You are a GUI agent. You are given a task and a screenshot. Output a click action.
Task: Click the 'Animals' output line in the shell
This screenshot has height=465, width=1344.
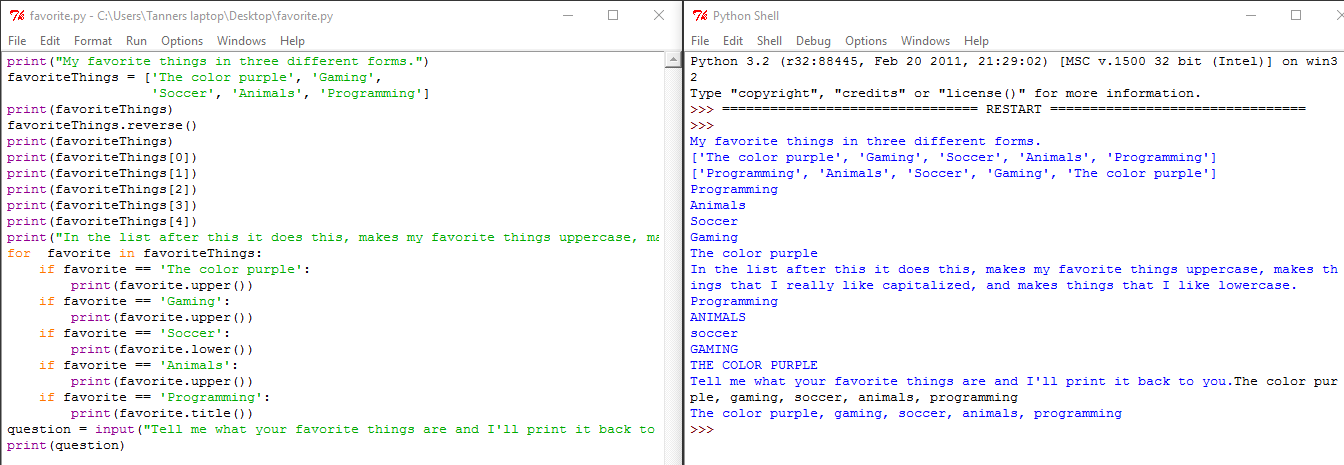[718, 205]
